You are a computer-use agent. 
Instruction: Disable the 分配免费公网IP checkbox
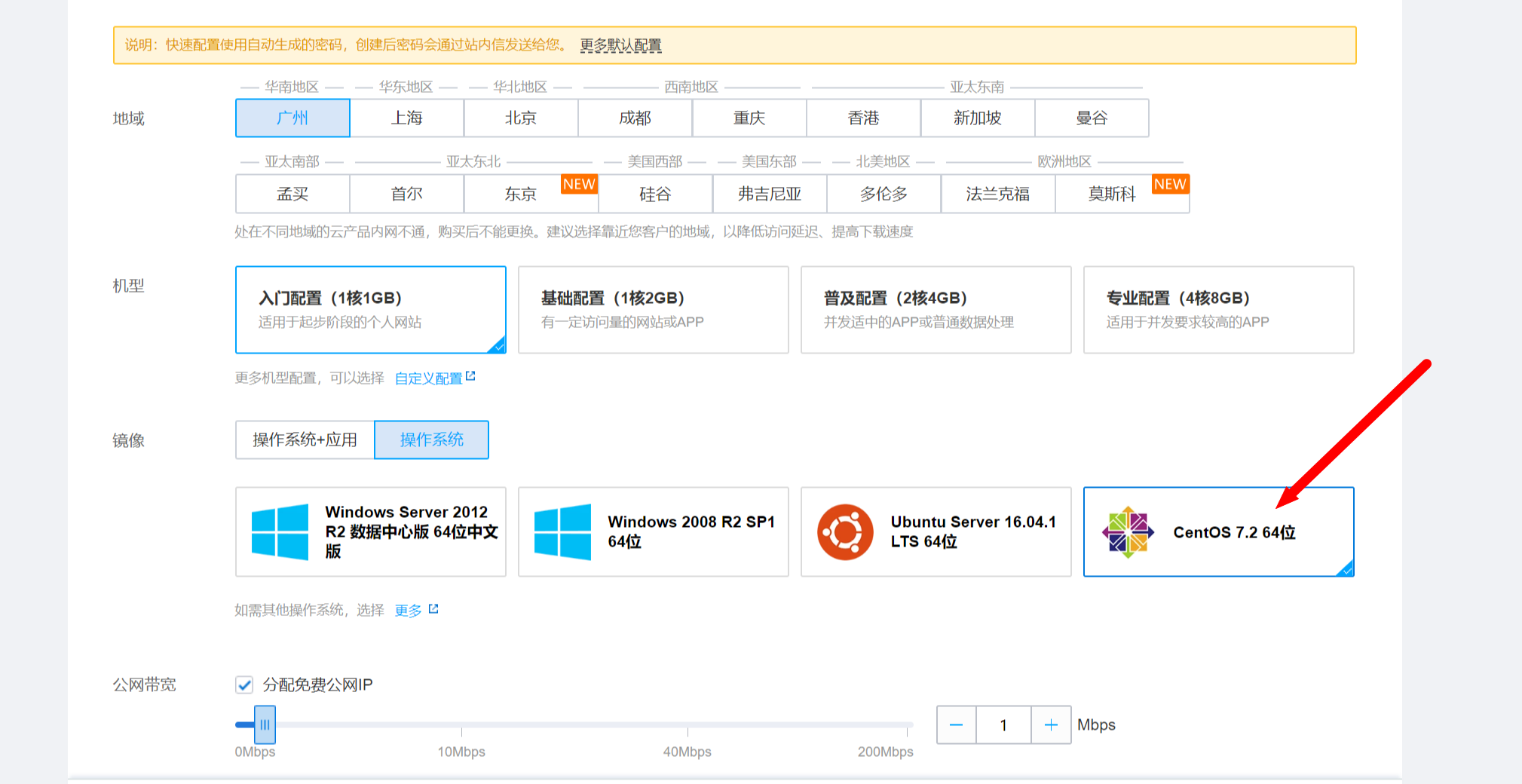tap(242, 685)
